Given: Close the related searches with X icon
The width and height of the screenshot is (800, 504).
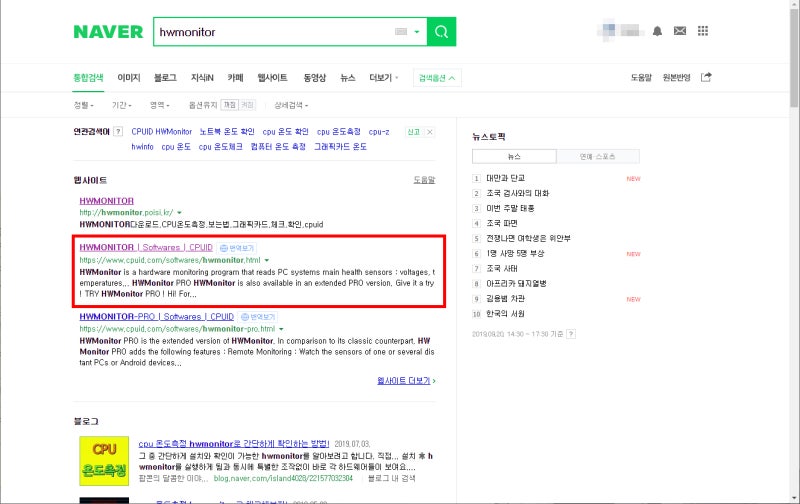Looking at the screenshot, I should (430, 132).
